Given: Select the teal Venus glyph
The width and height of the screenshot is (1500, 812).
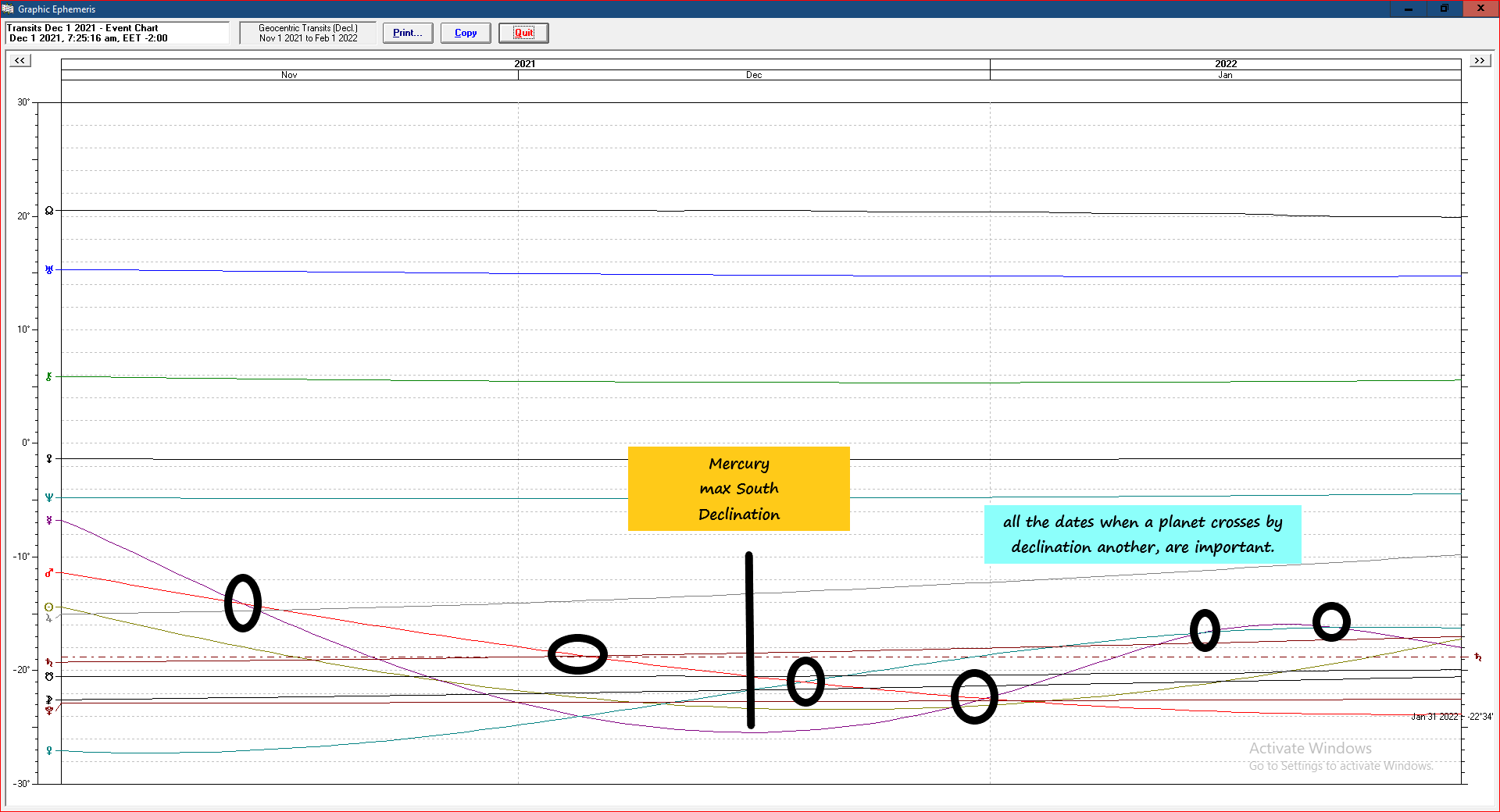Looking at the screenshot, I should pyautogui.click(x=49, y=750).
